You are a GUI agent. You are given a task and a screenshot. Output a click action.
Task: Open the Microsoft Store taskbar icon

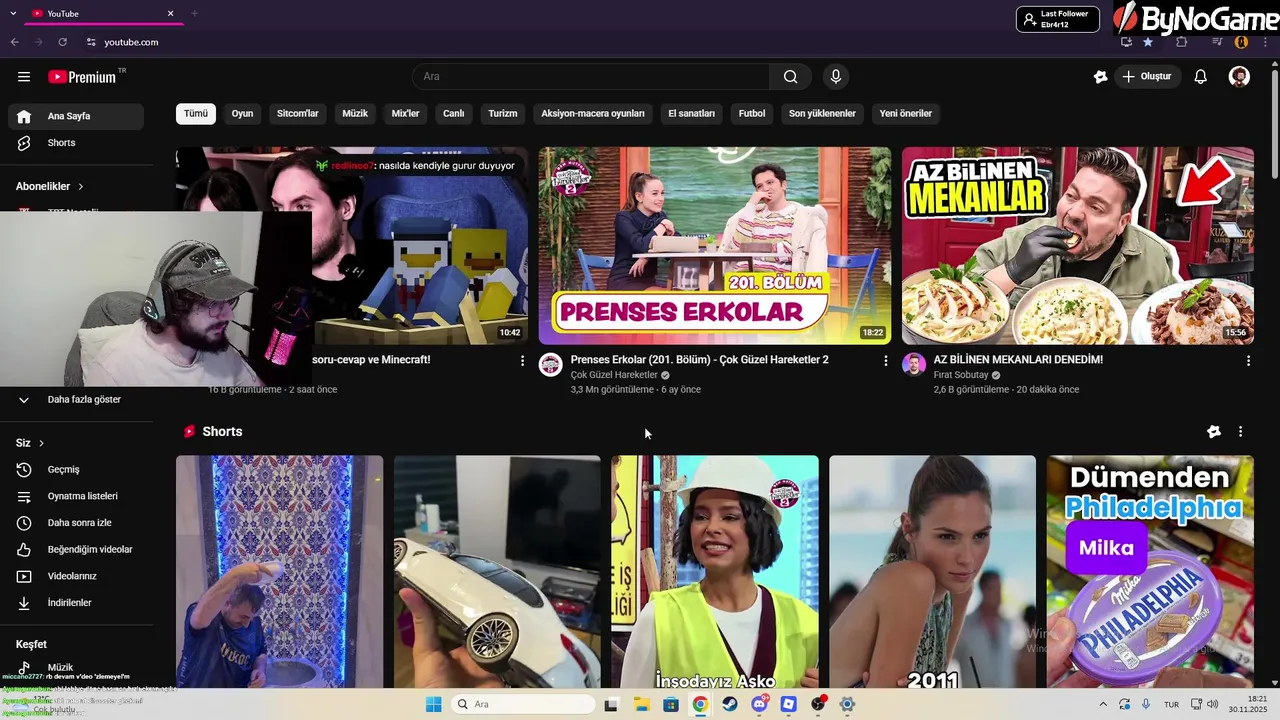[671, 704]
